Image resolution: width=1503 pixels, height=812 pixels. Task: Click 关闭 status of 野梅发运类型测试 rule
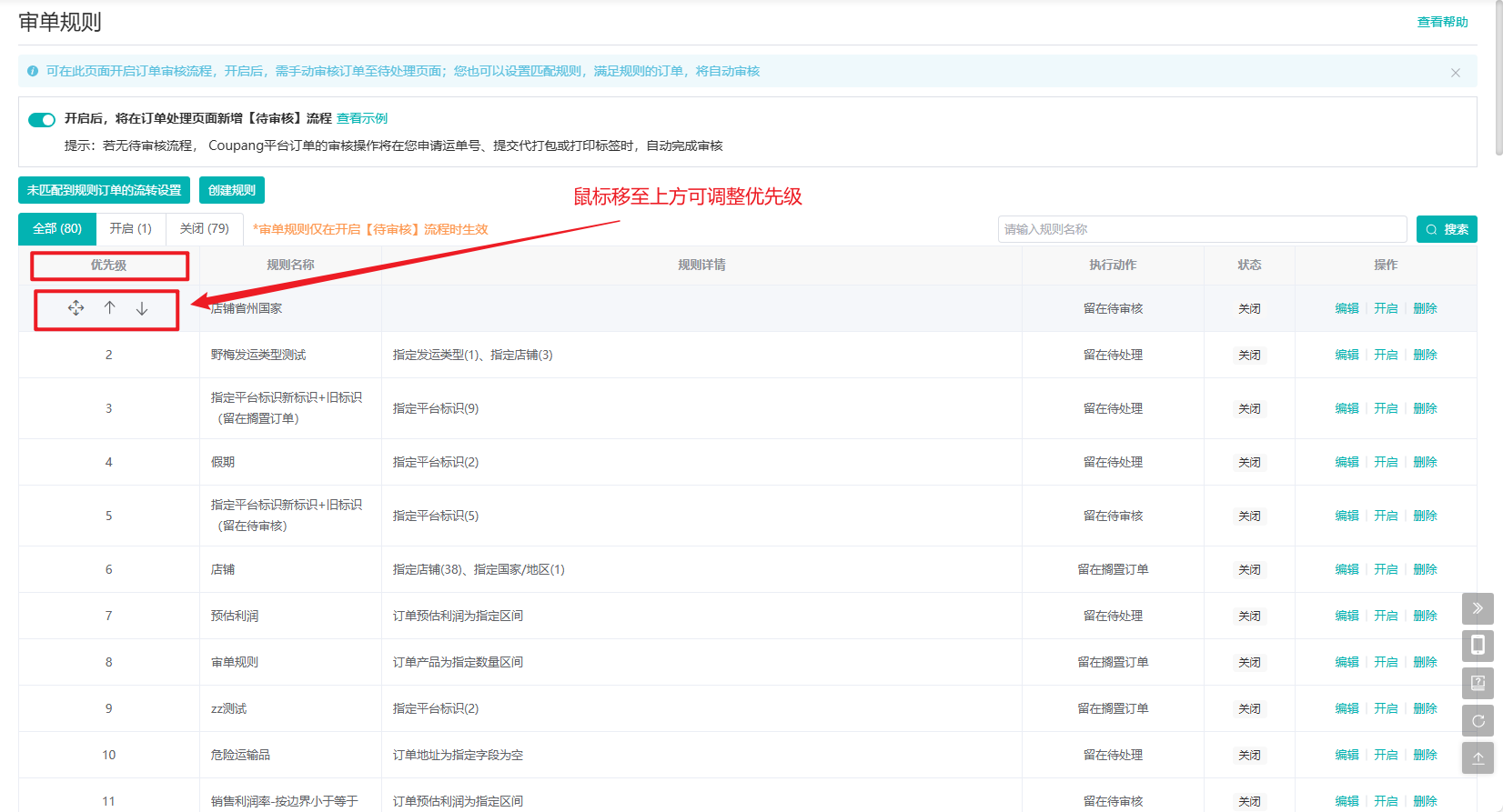[1249, 356]
